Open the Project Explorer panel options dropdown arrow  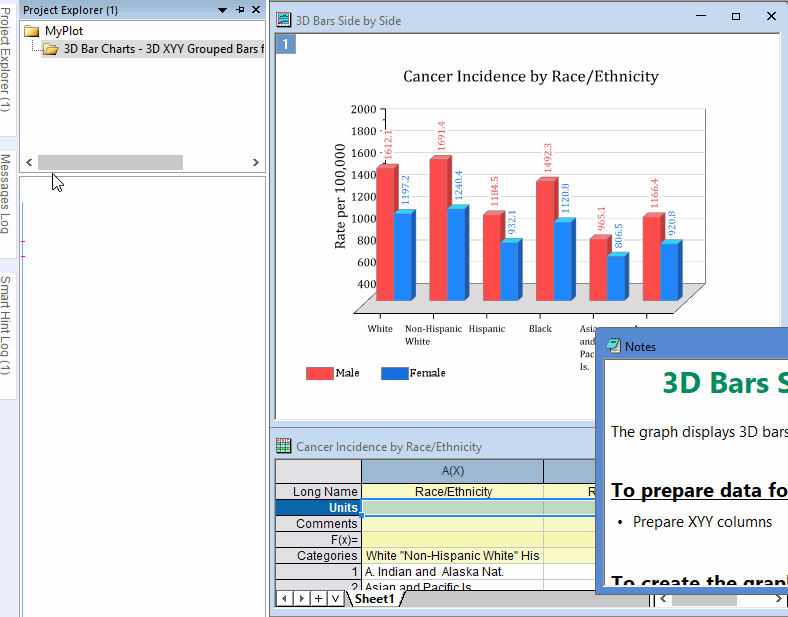pos(222,10)
